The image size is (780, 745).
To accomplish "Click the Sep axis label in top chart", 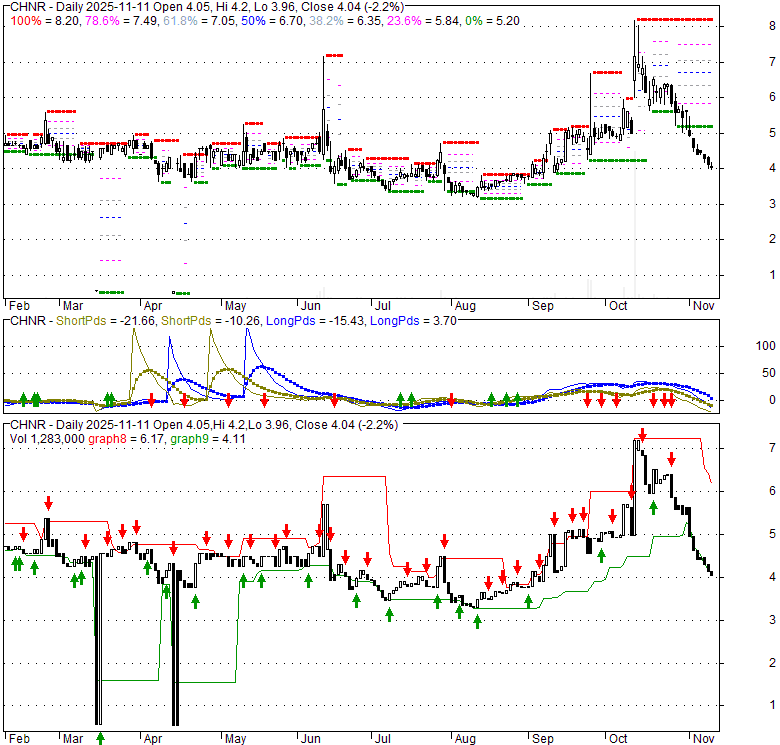I will click(543, 306).
